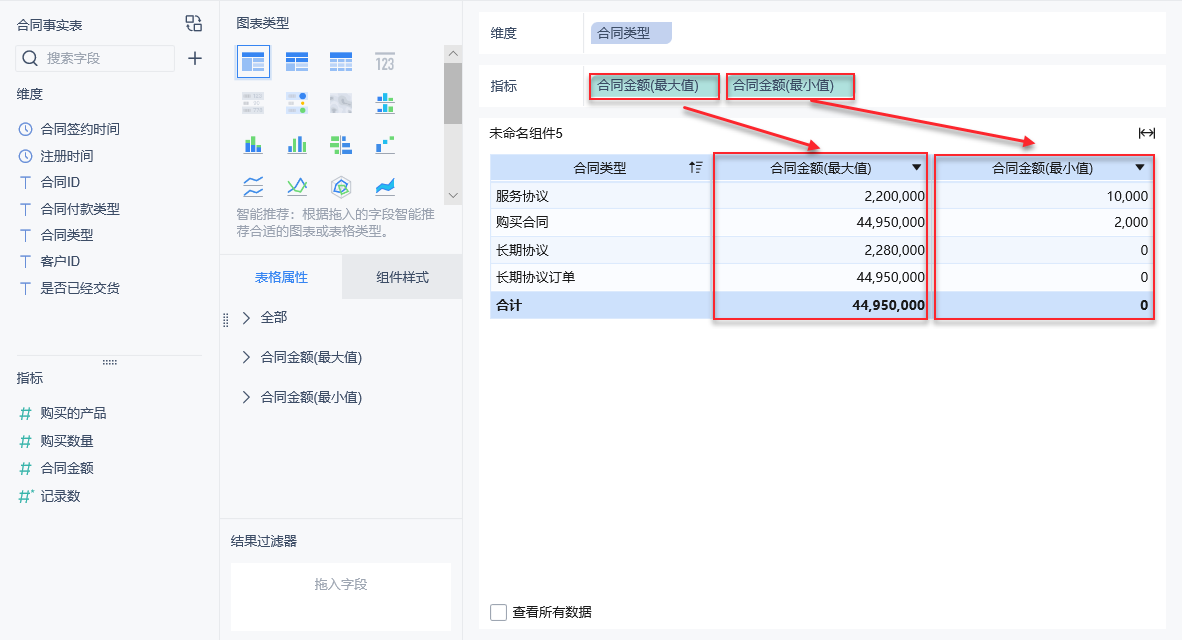The width and height of the screenshot is (1182, 640).
Task: Select the 合同付款类型 dimension field
Action: [x=80, y=209]
